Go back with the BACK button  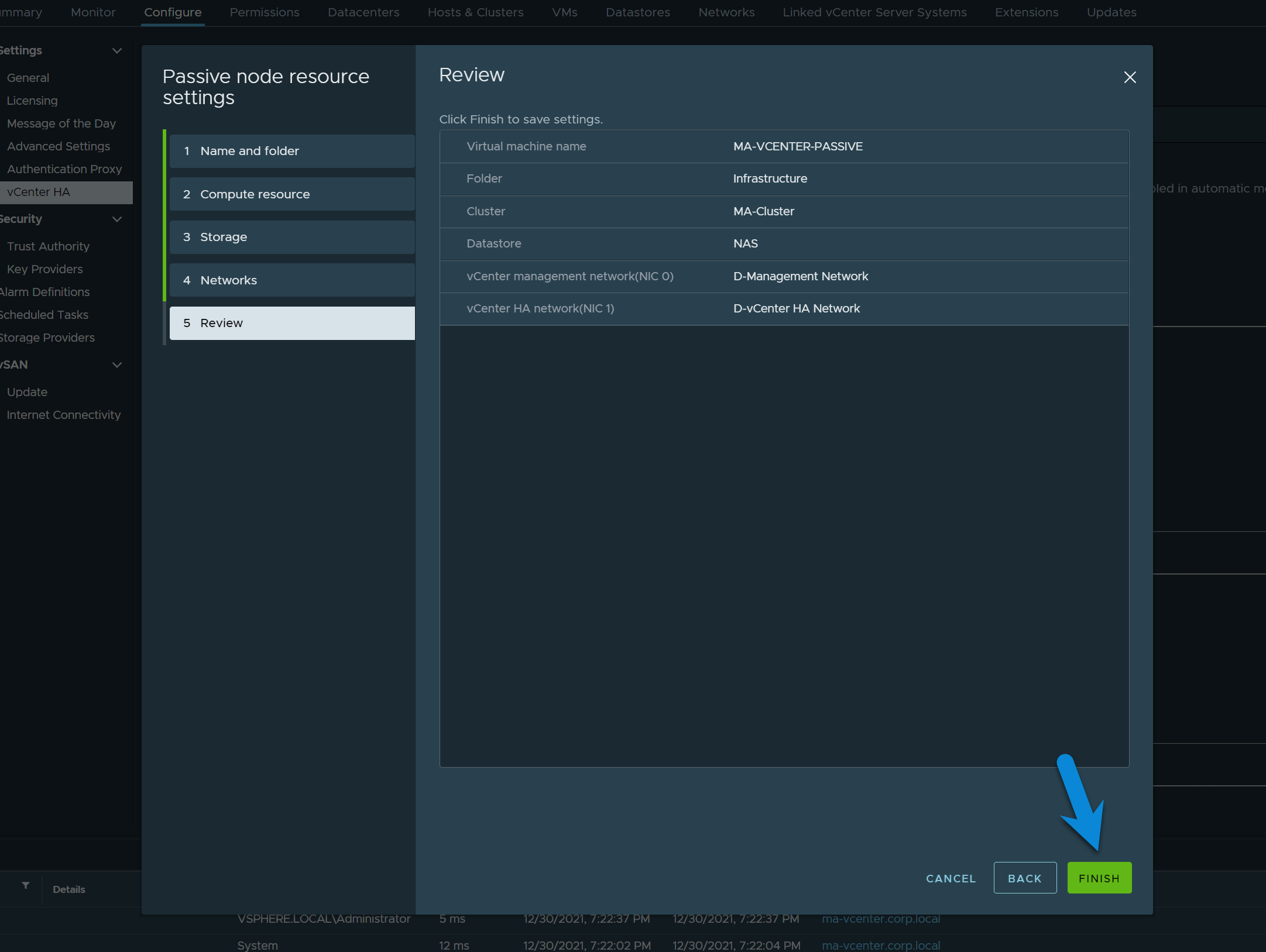pos(1024,878)
